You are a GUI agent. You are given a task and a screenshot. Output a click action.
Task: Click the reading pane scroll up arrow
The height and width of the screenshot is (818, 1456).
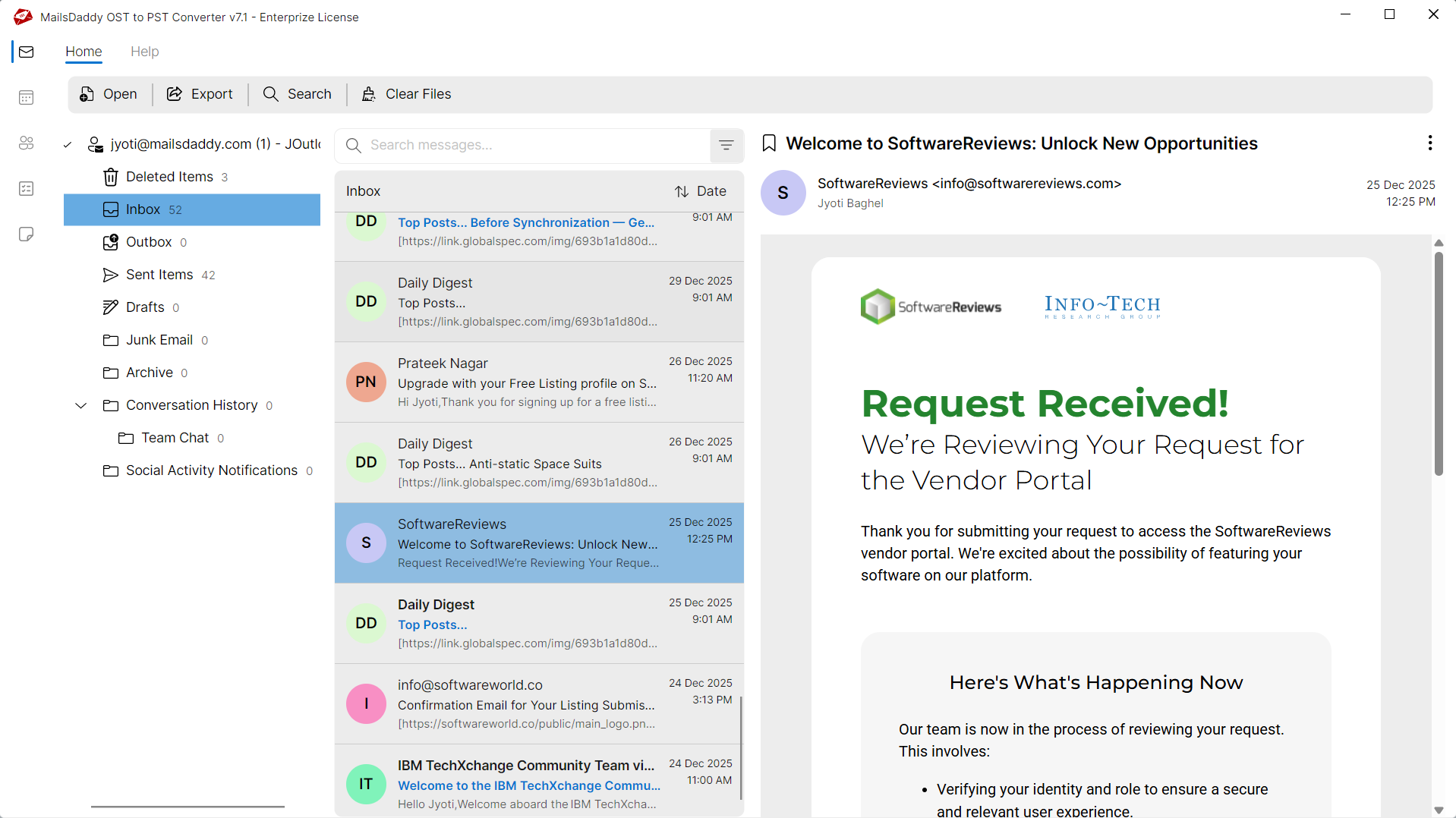pyautogui.click(x=1439, y=243)
